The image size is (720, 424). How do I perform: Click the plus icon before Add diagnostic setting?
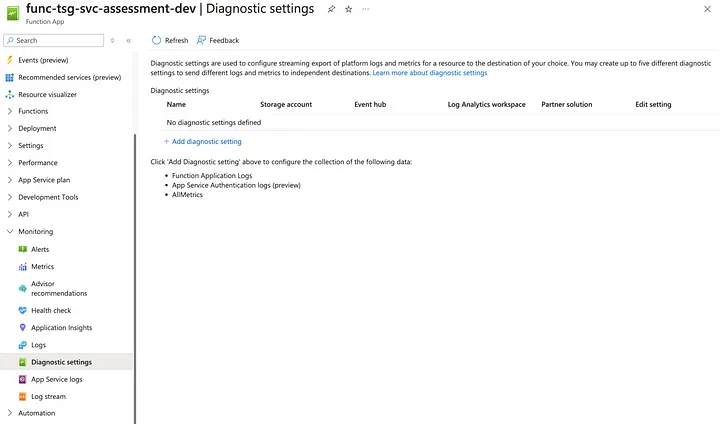point(166,141)
